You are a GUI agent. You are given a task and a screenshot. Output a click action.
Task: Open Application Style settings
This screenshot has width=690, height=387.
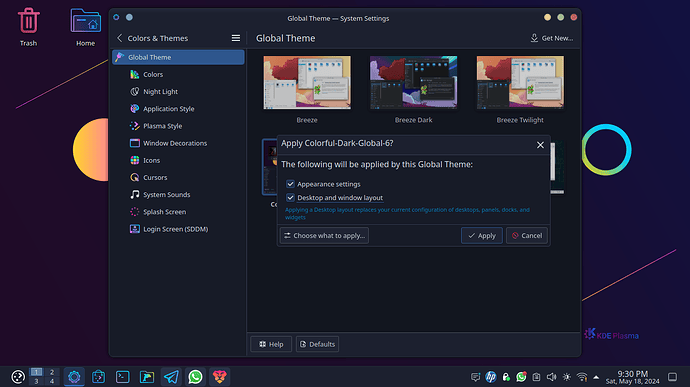[x=178, y=109]
